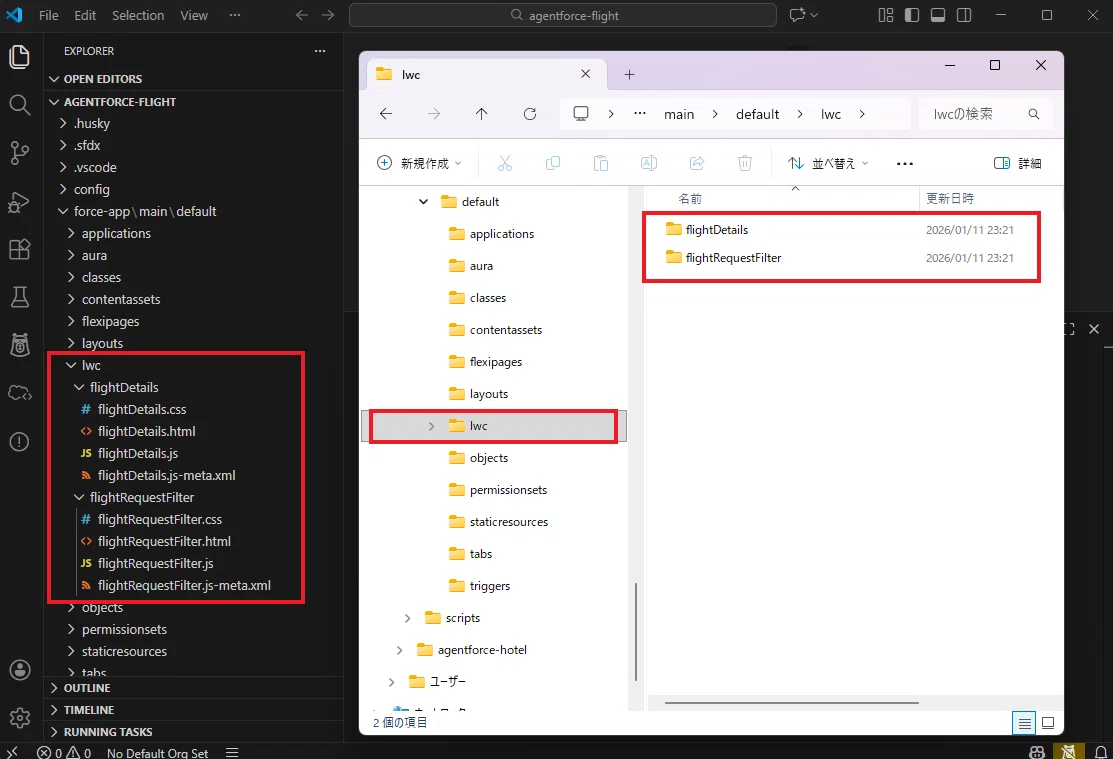The height and width of the screenshot is (759, 1113).
Task: Toggle the bottom panel layout icon
Action: (x=938, y=15)
